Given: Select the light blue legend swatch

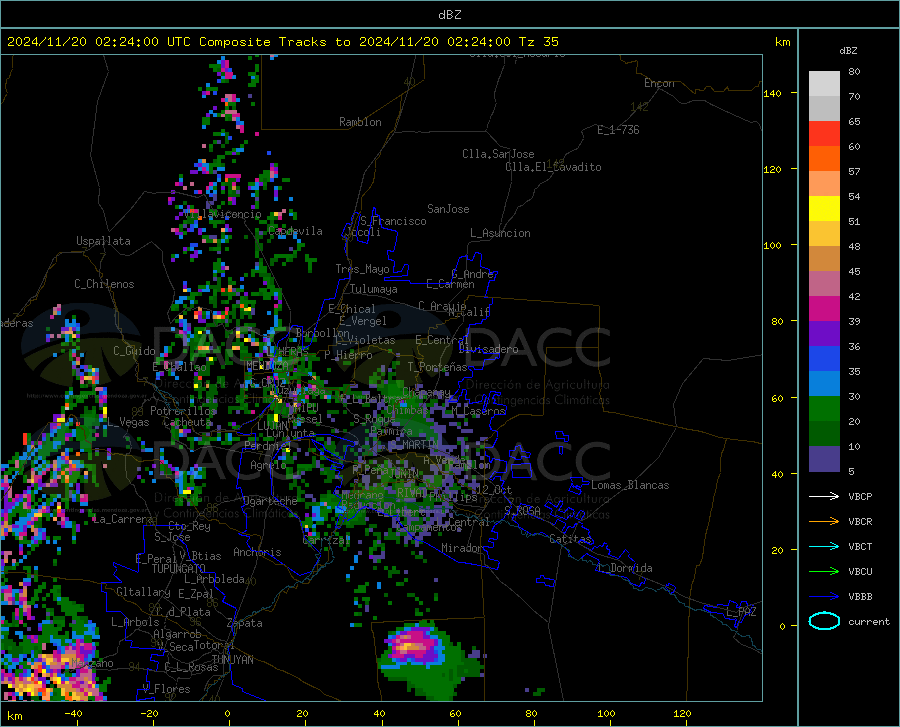Looking at the screenshot, I should [x=824, y=384].
